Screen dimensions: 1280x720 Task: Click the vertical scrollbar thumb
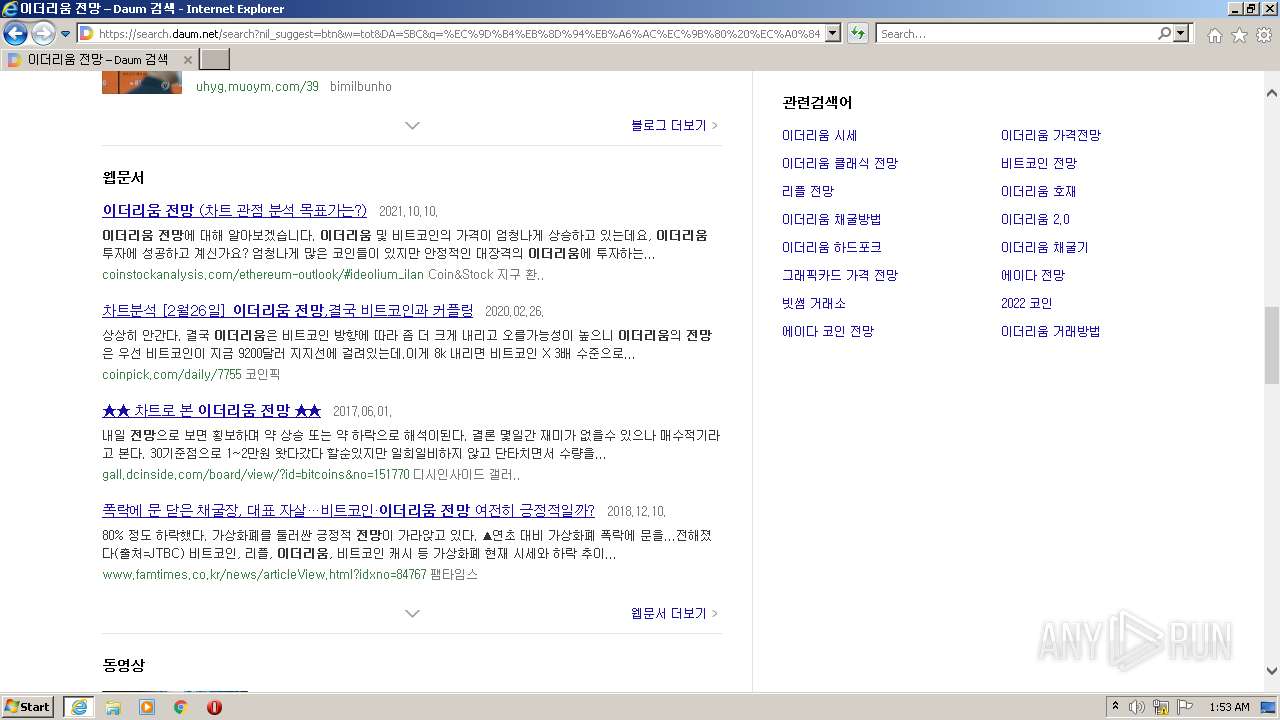click(1272, 345)
